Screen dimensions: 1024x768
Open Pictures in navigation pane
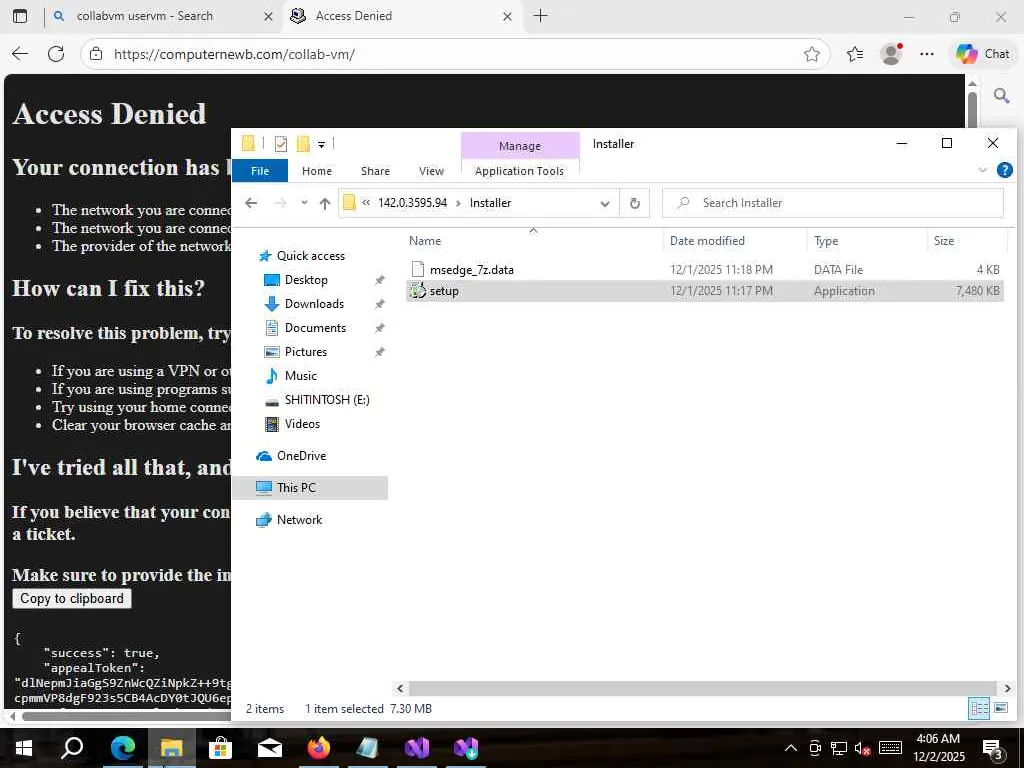pos(306,352)
